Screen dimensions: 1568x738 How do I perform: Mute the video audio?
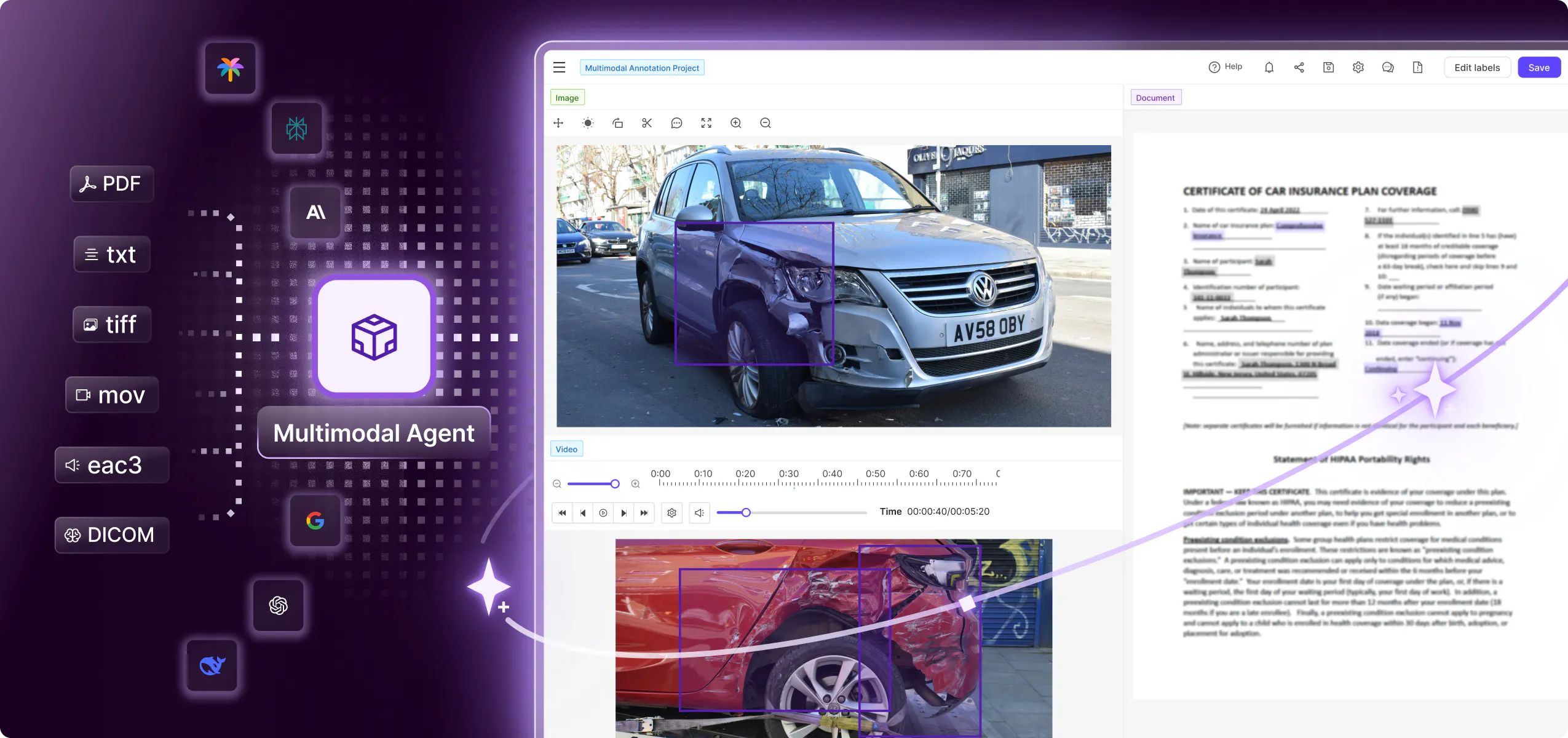[699, 513]
